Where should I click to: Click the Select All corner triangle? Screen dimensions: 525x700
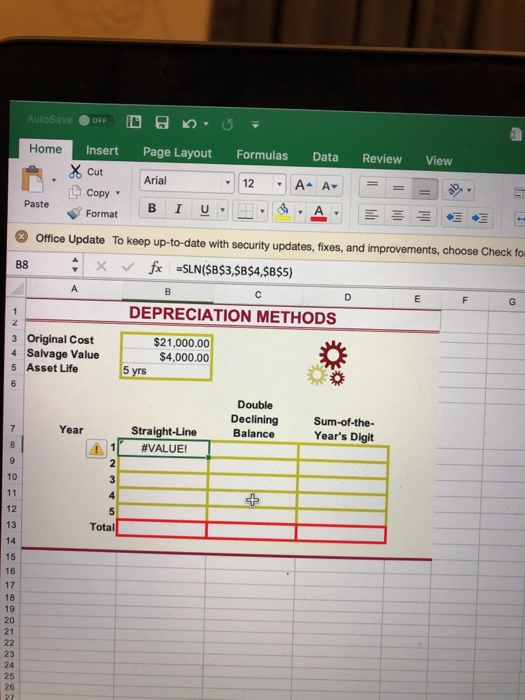16,288
